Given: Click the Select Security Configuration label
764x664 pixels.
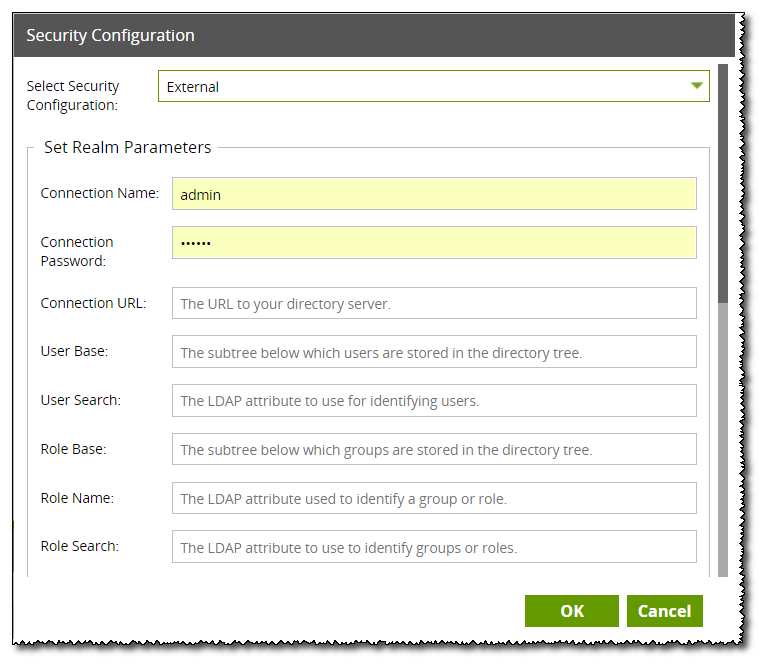Looking at the screenshot, I should click(x=73, y=95).
